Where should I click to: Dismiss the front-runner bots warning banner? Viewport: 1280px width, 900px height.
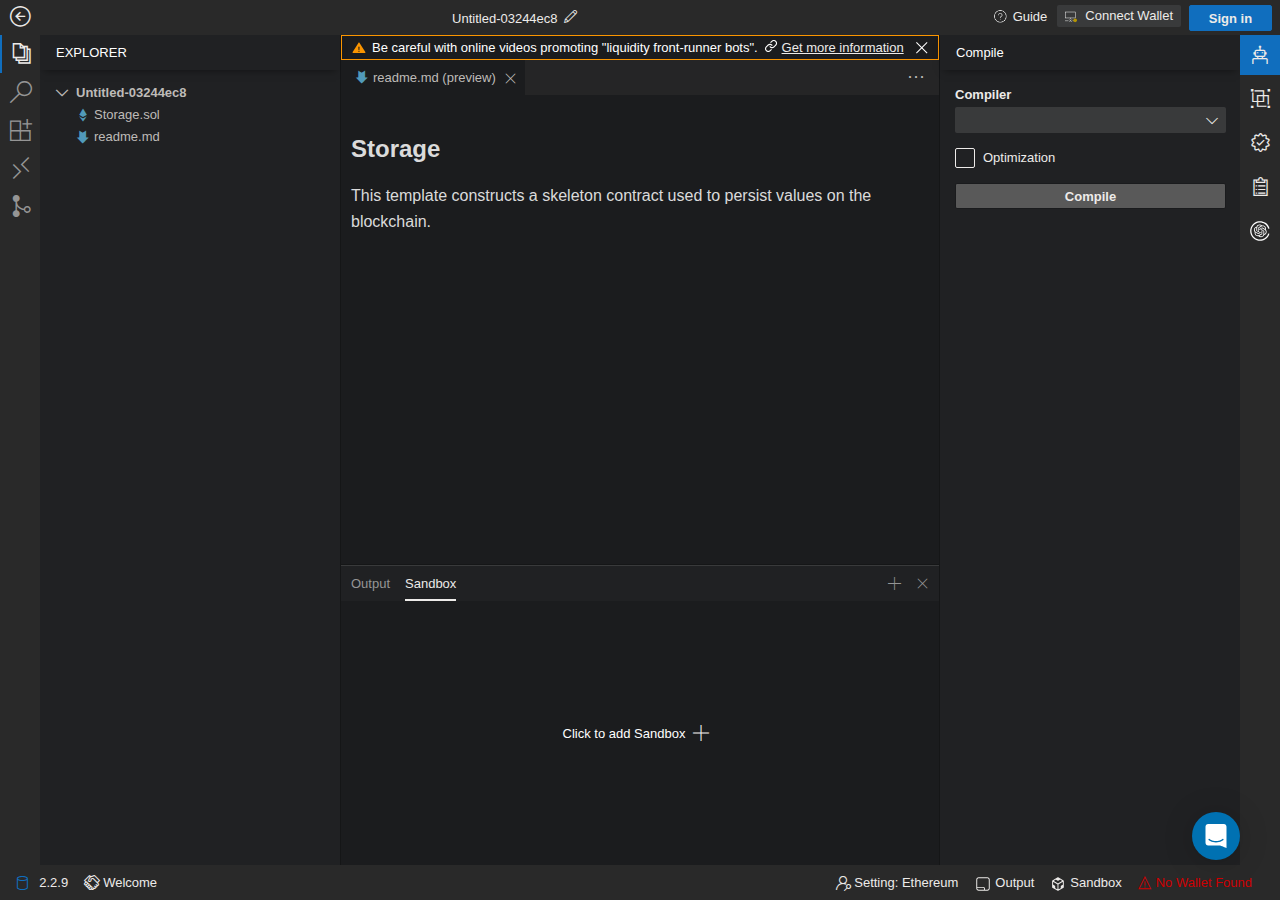click(x=922, y=47)
